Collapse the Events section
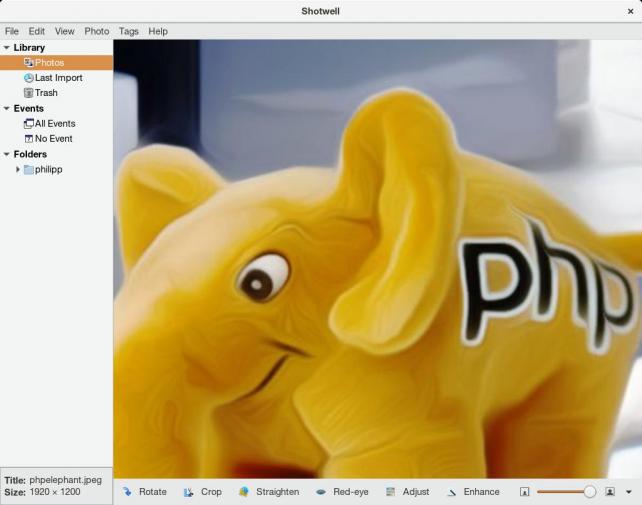 (7, 108)
